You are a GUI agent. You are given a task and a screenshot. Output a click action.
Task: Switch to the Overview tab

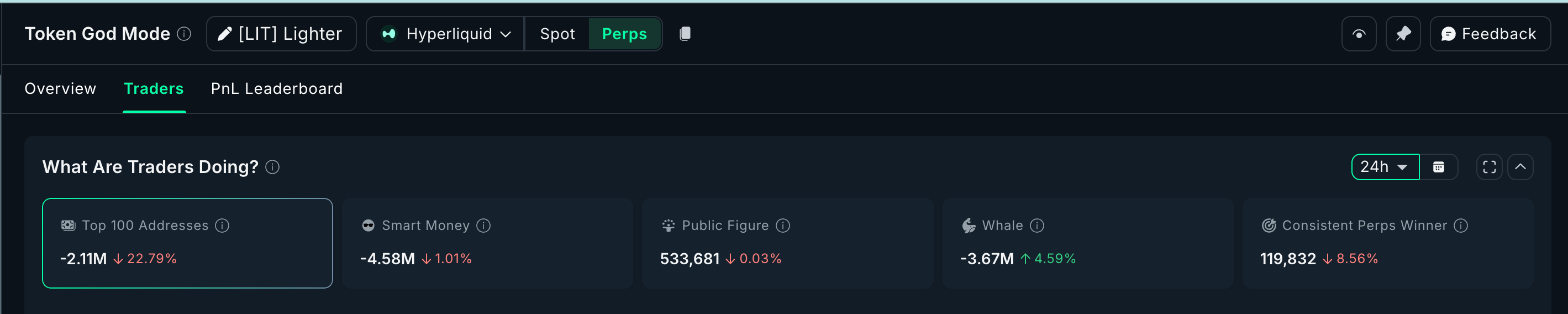pos(60,89)
